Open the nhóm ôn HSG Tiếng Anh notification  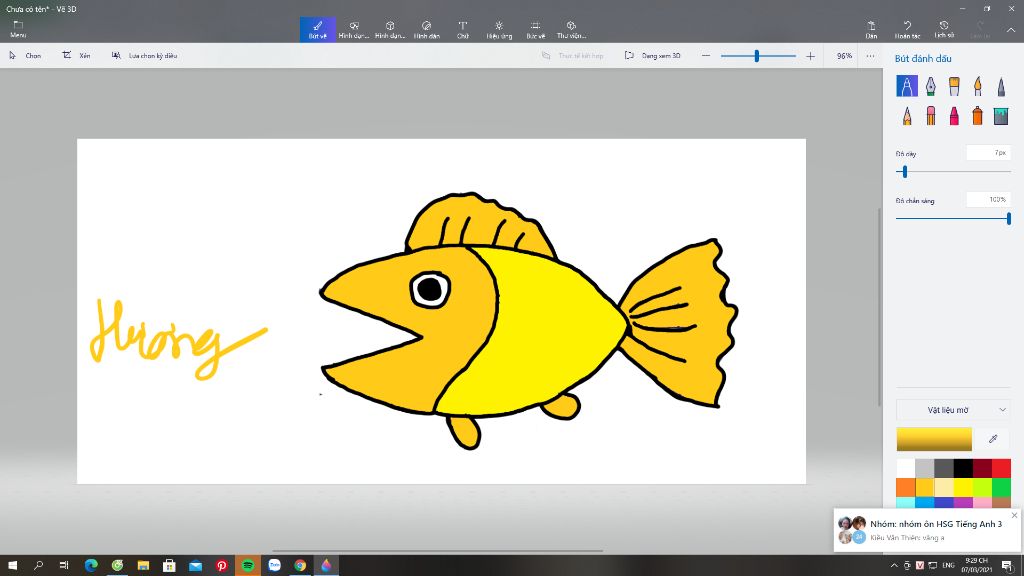point(928,530)
